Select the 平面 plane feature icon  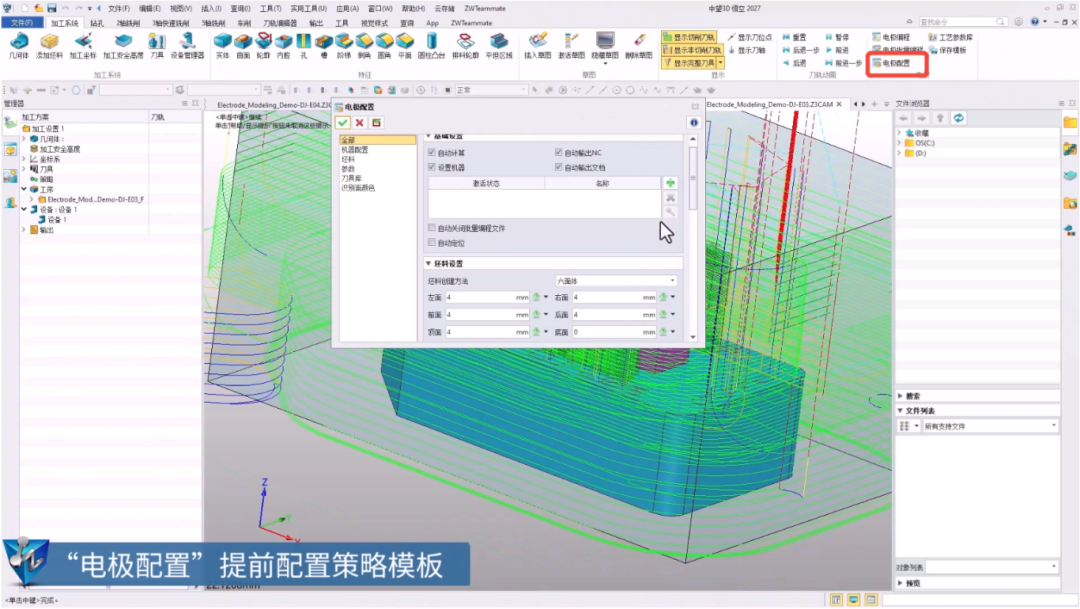[404, 45]
